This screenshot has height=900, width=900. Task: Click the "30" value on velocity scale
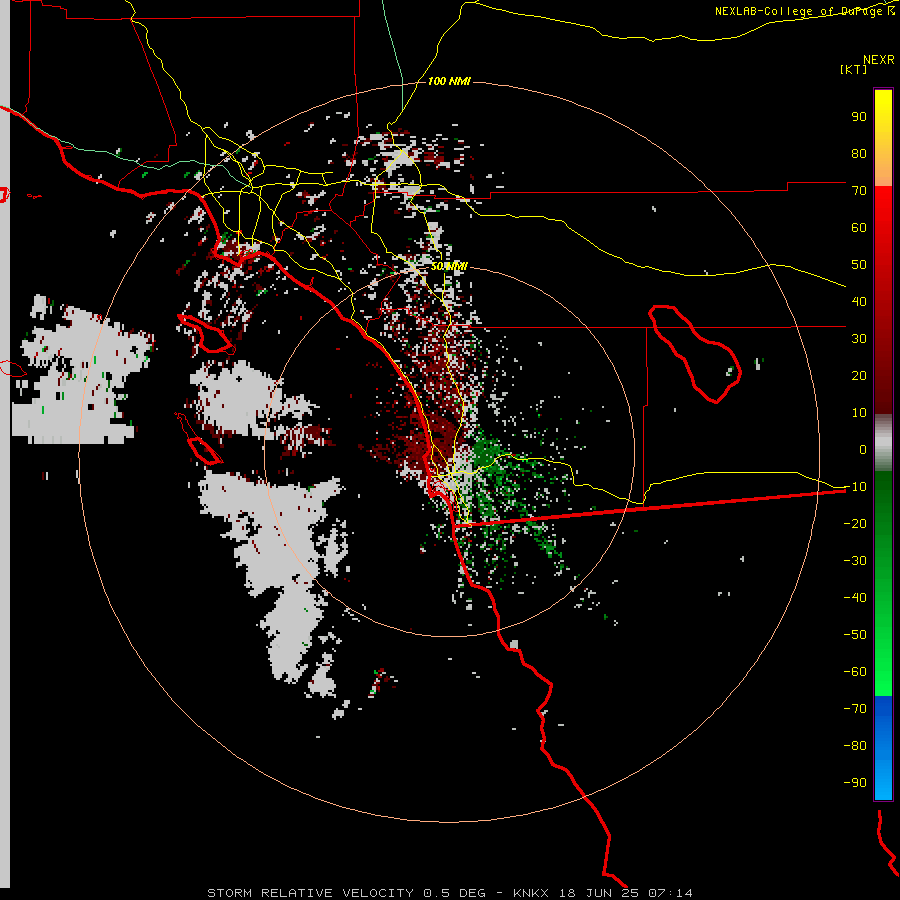859,339
